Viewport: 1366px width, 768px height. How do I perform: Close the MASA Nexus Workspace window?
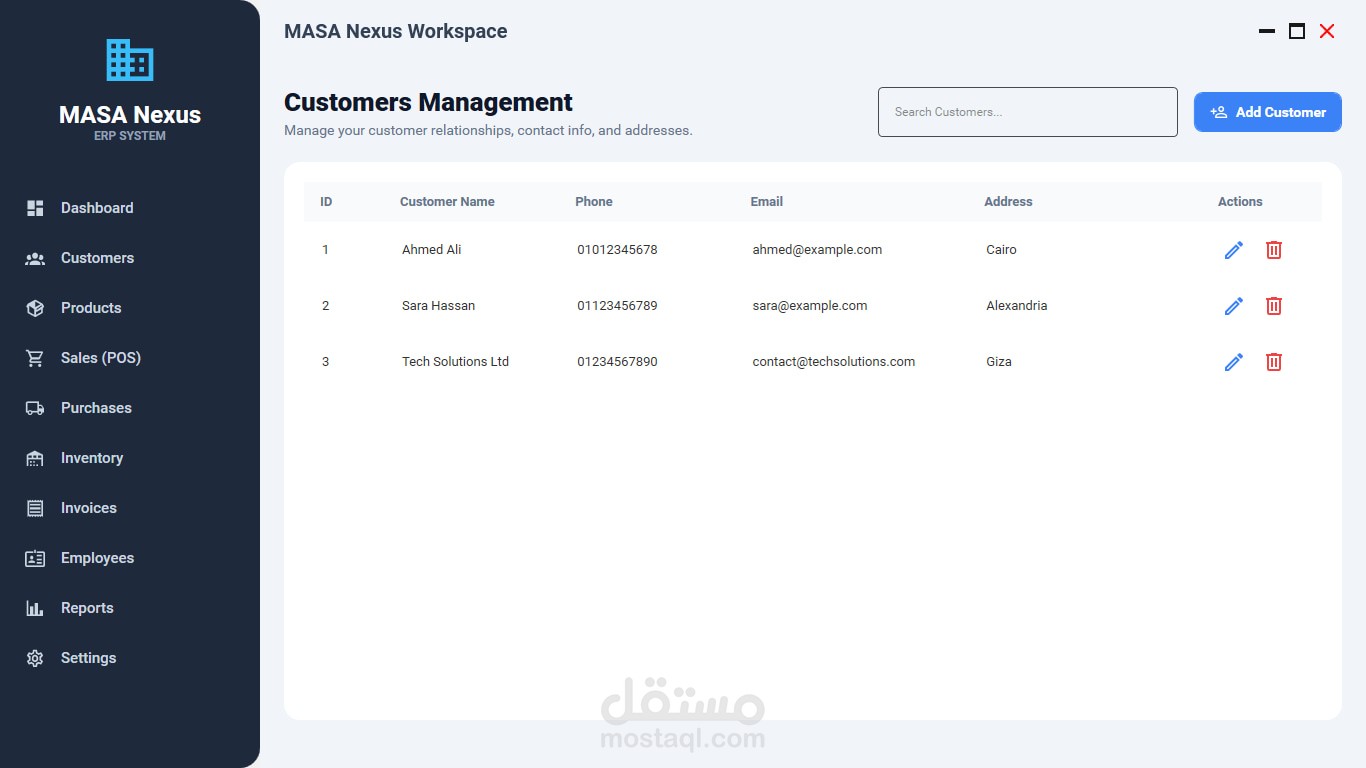(1327, 32)
